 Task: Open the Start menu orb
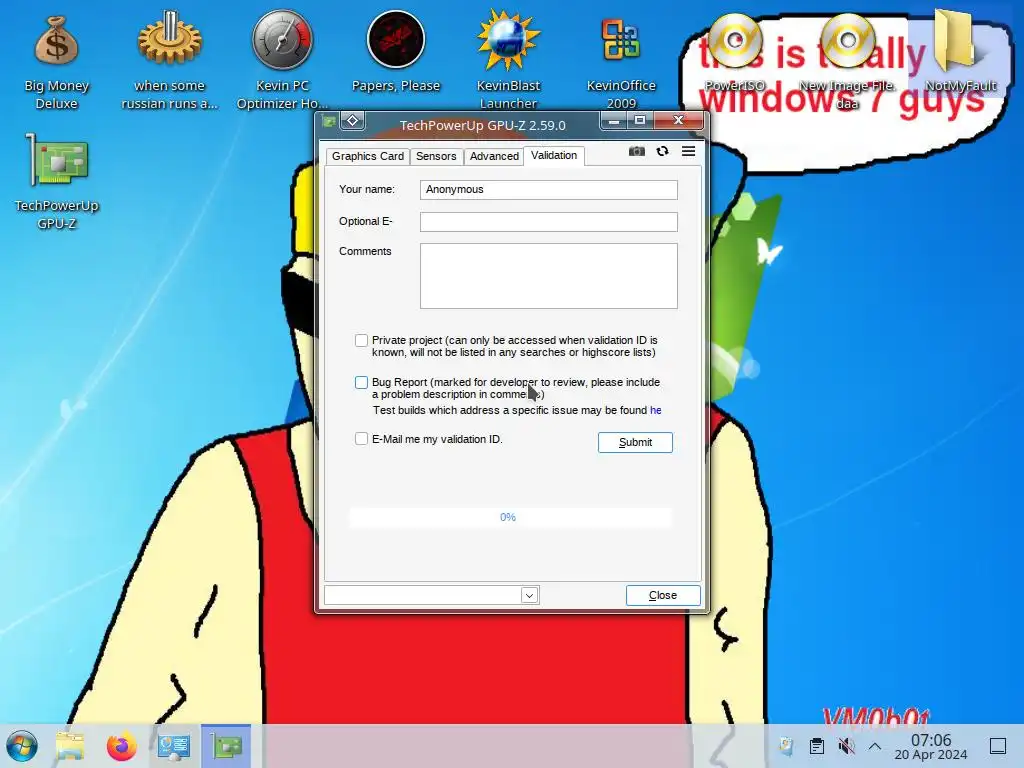click(22, 746)
